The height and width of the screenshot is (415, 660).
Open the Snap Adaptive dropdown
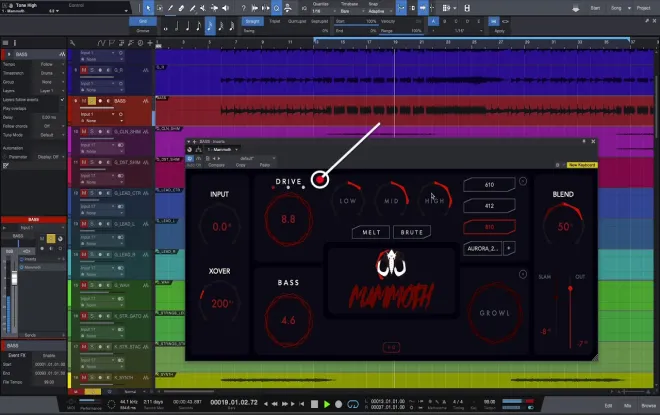coord(379,11)
